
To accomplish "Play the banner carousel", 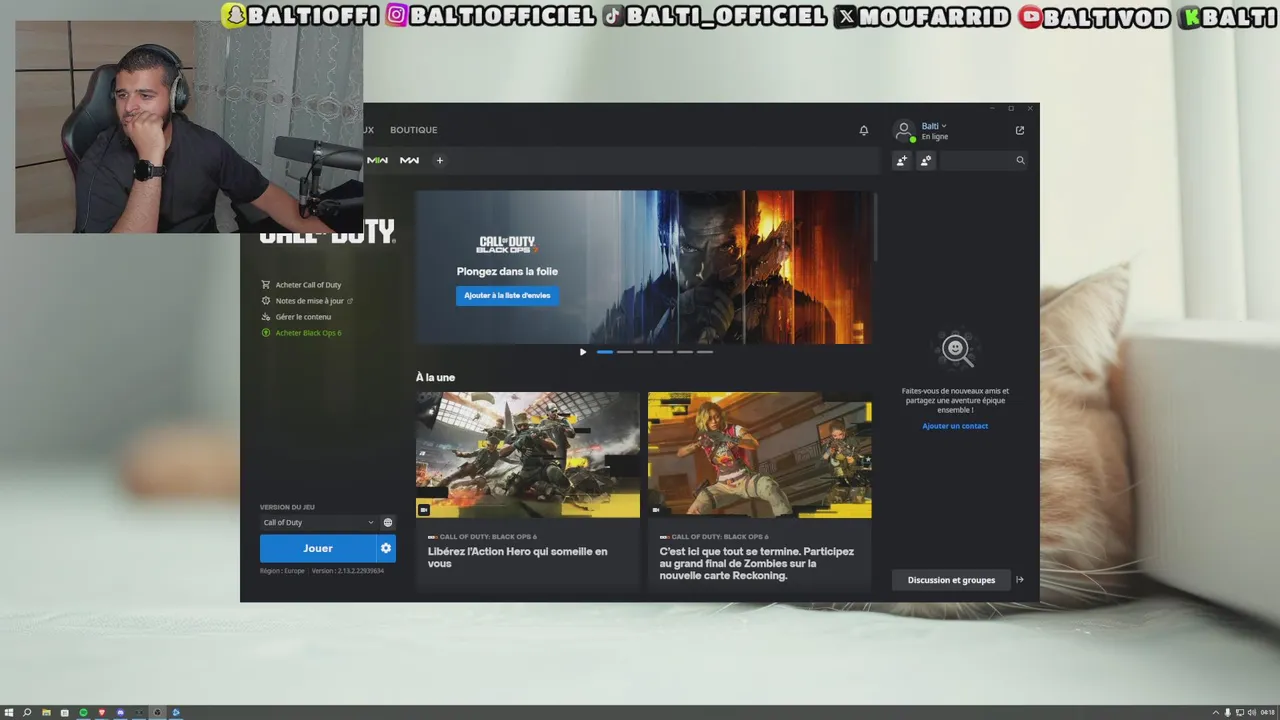I will 583,352.
